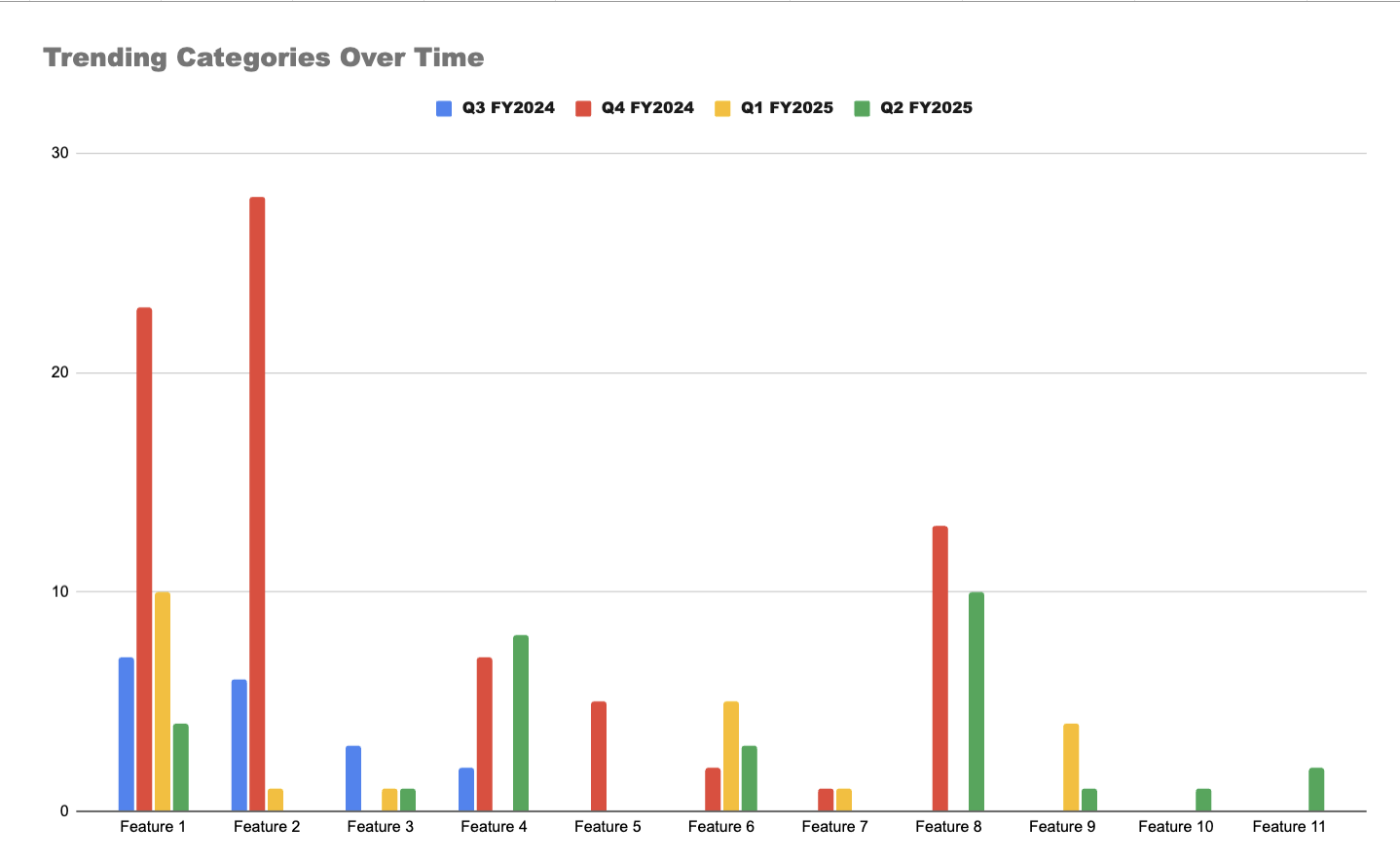This screenshot has width=1400, height=865.
Task: Click the red Q4 FY2024 legend swatch
Action: point(583,108)
